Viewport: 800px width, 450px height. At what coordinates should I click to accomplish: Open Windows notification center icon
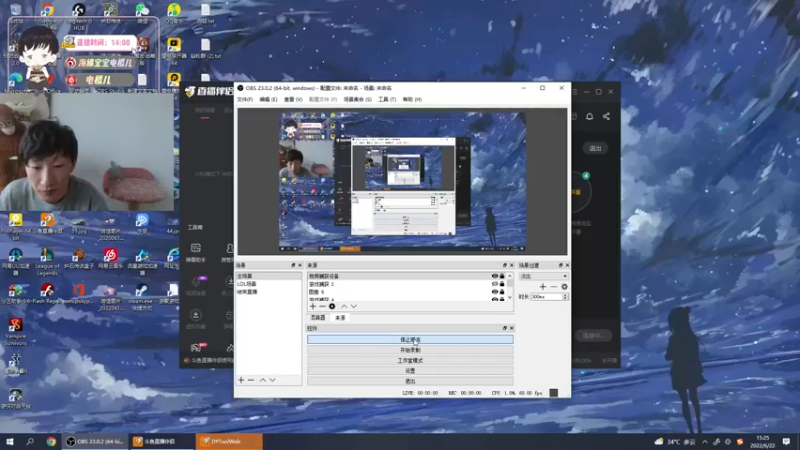coord(786,441)
